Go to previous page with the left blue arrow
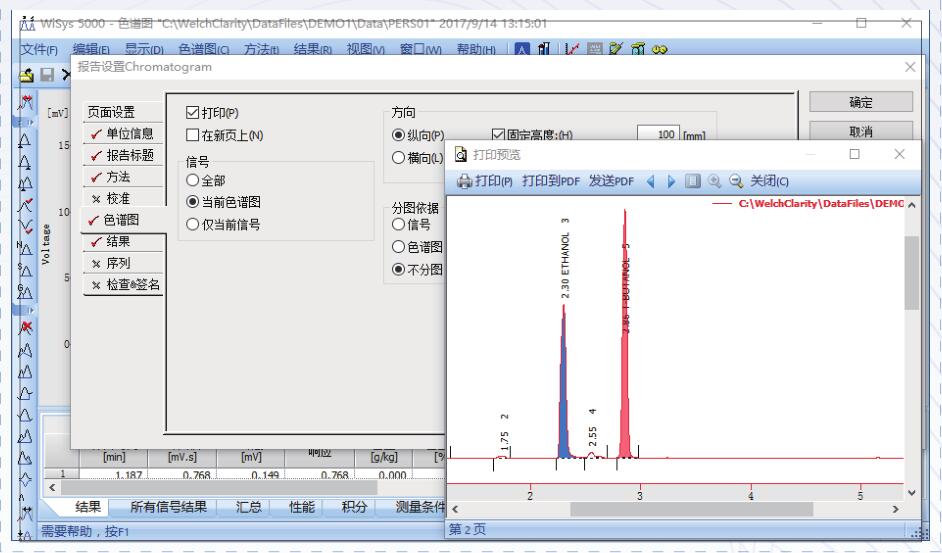 [x=650, y=181]
